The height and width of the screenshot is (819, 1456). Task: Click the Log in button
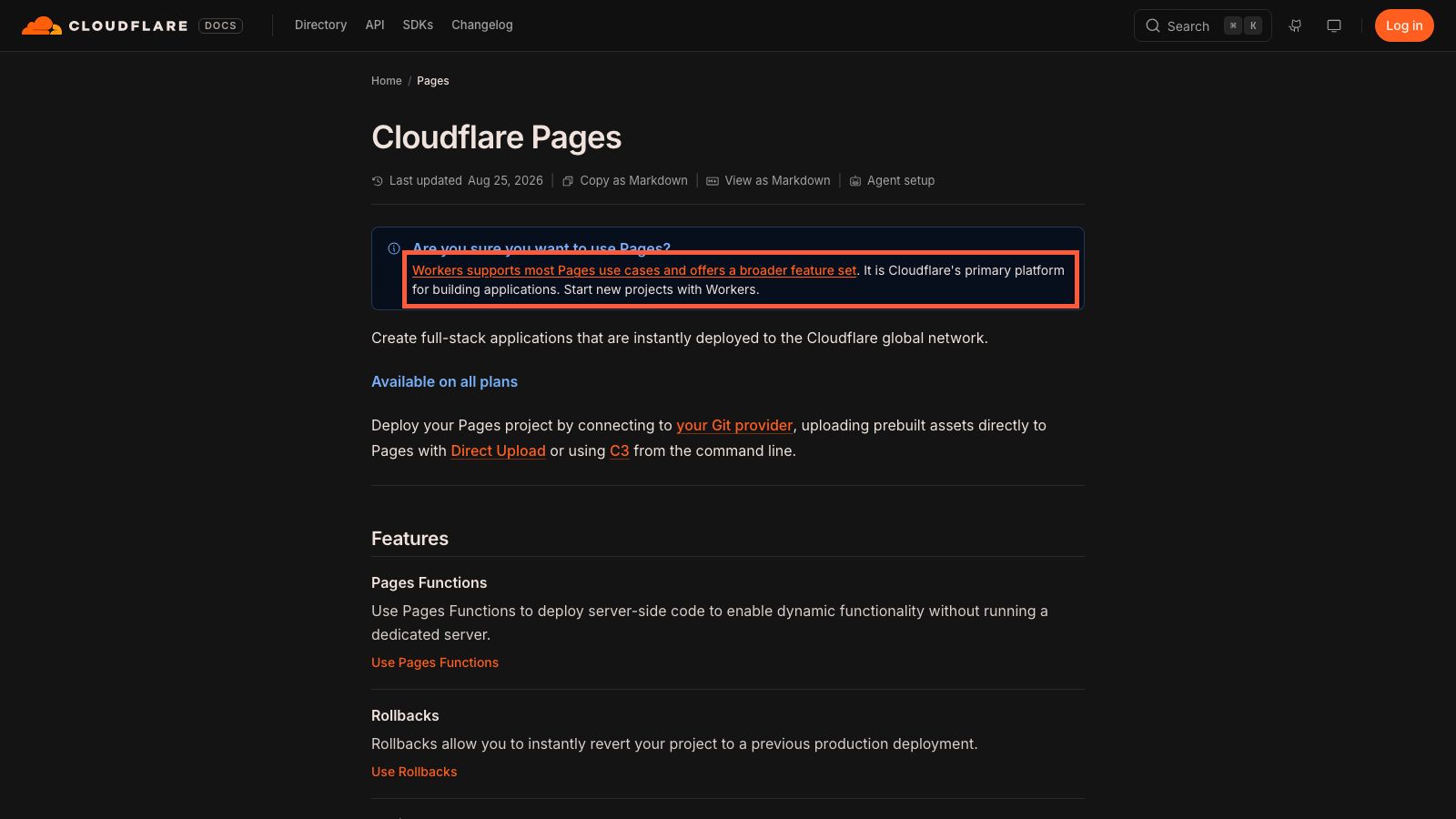[1404, 25]
